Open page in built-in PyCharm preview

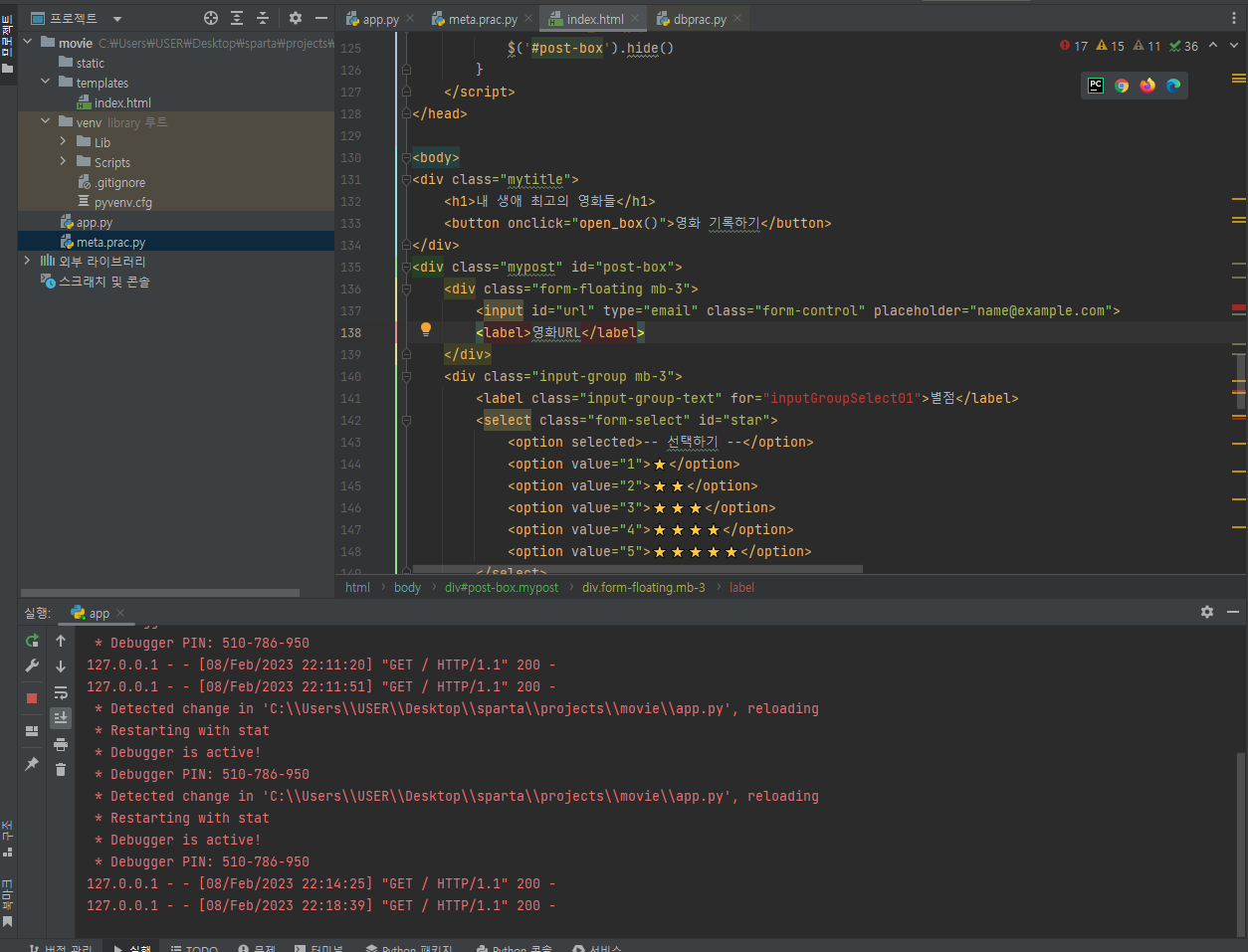click(1096, 86)
